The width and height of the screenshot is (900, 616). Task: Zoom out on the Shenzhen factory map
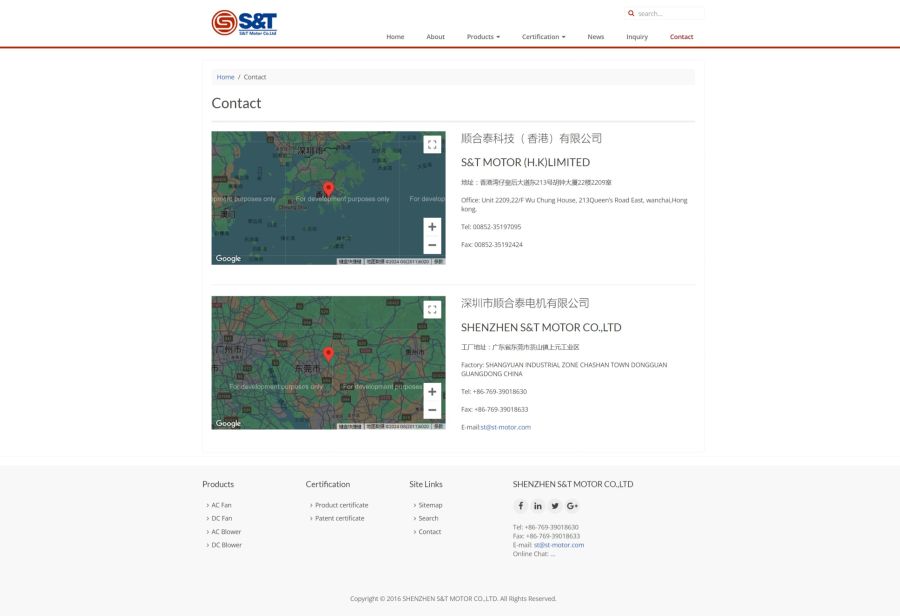coord(432,410)
